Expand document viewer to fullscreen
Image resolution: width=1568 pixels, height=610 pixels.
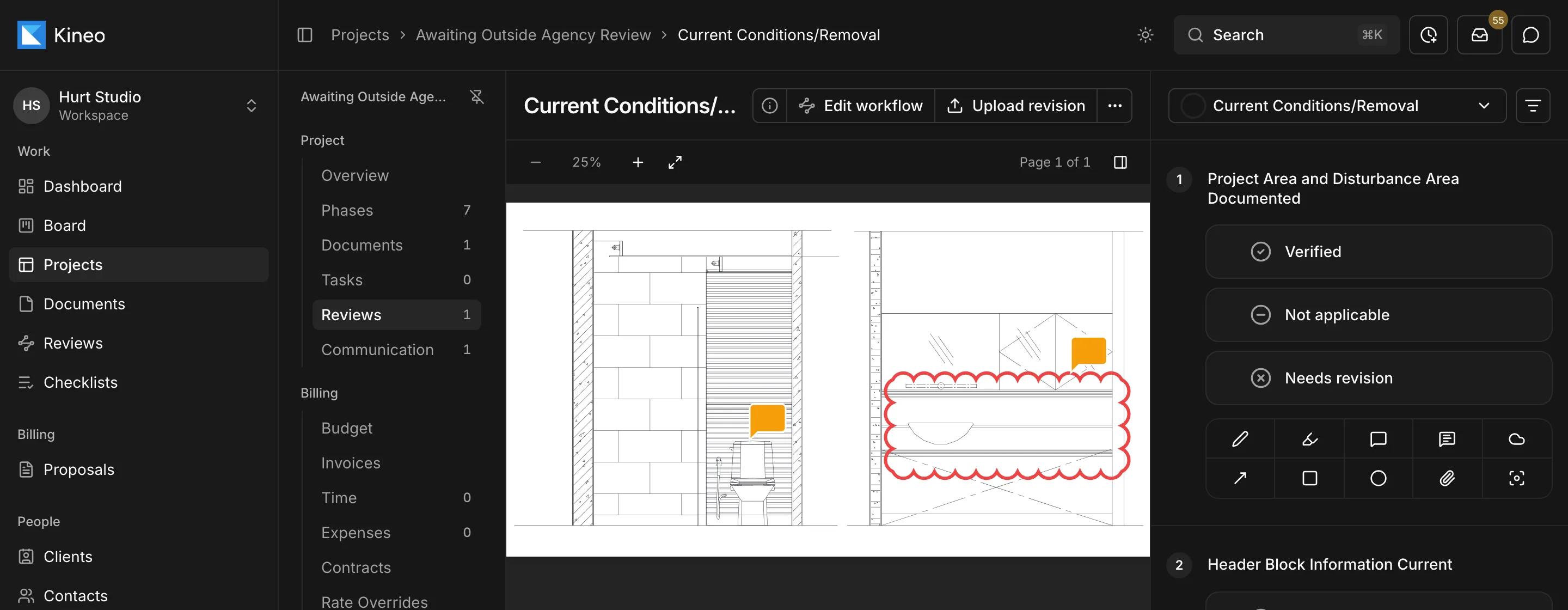click(x=675, y=162)
